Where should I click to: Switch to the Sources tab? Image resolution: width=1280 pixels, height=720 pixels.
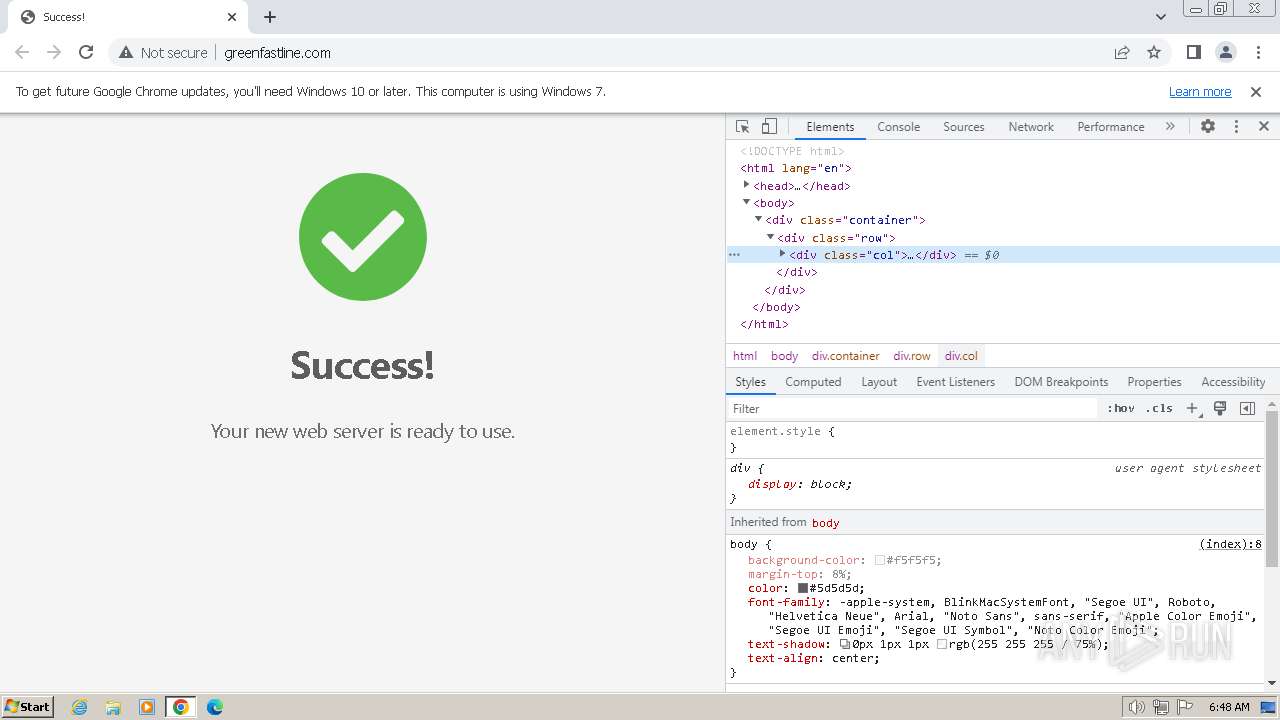[964, 127]
